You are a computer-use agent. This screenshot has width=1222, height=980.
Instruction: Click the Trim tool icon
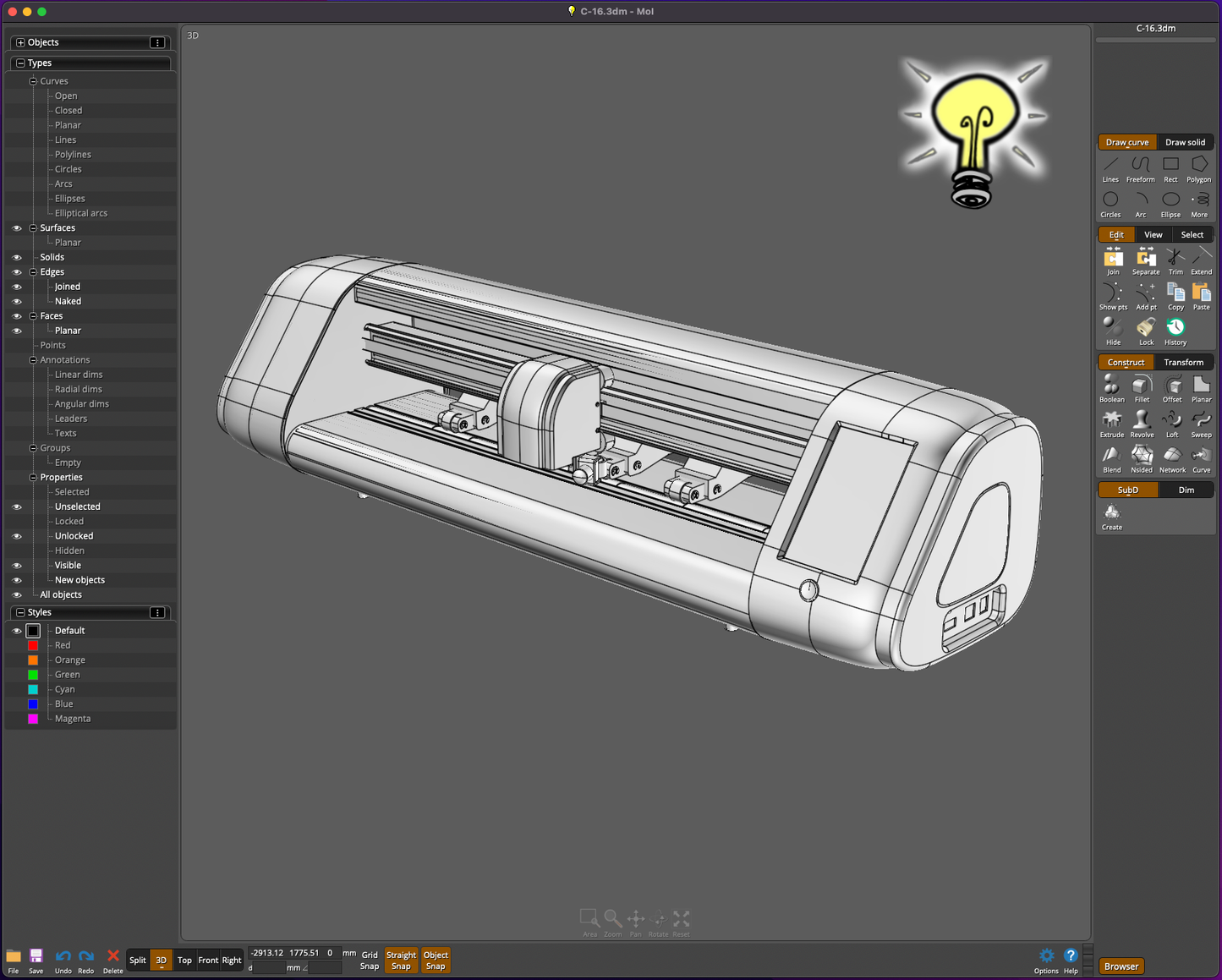(x=1175, y=260)
